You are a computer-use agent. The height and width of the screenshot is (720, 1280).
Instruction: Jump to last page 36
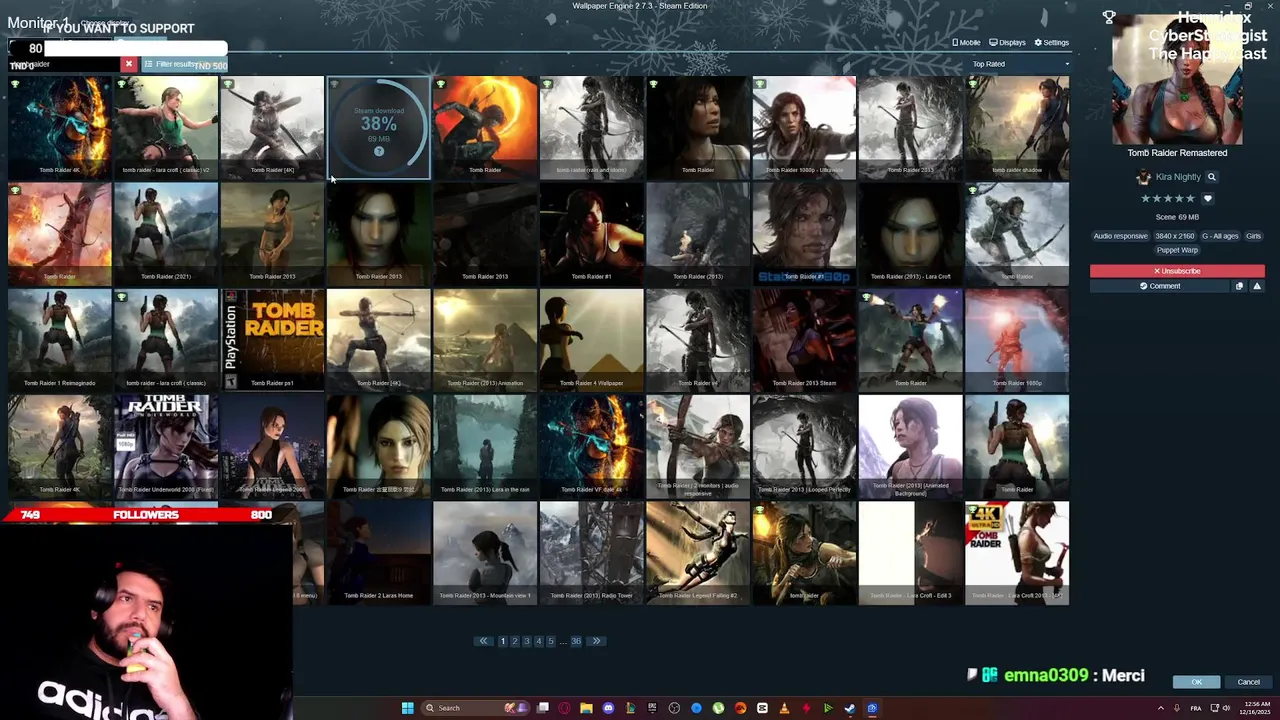point(576,641)
